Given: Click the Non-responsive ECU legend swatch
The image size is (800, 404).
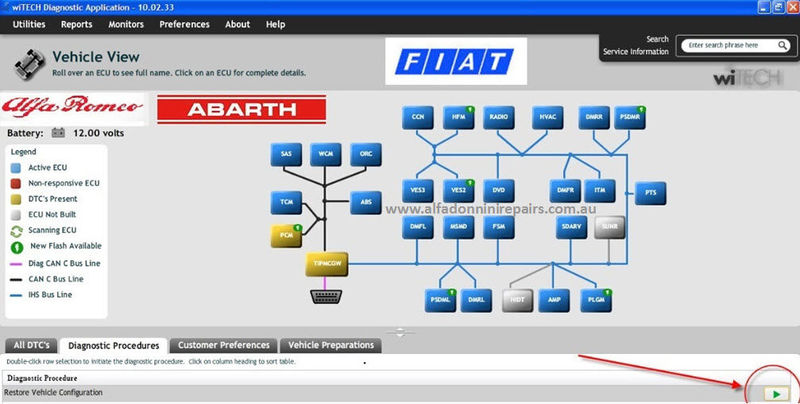Looking at the screenshot, I should coord(16,184).
